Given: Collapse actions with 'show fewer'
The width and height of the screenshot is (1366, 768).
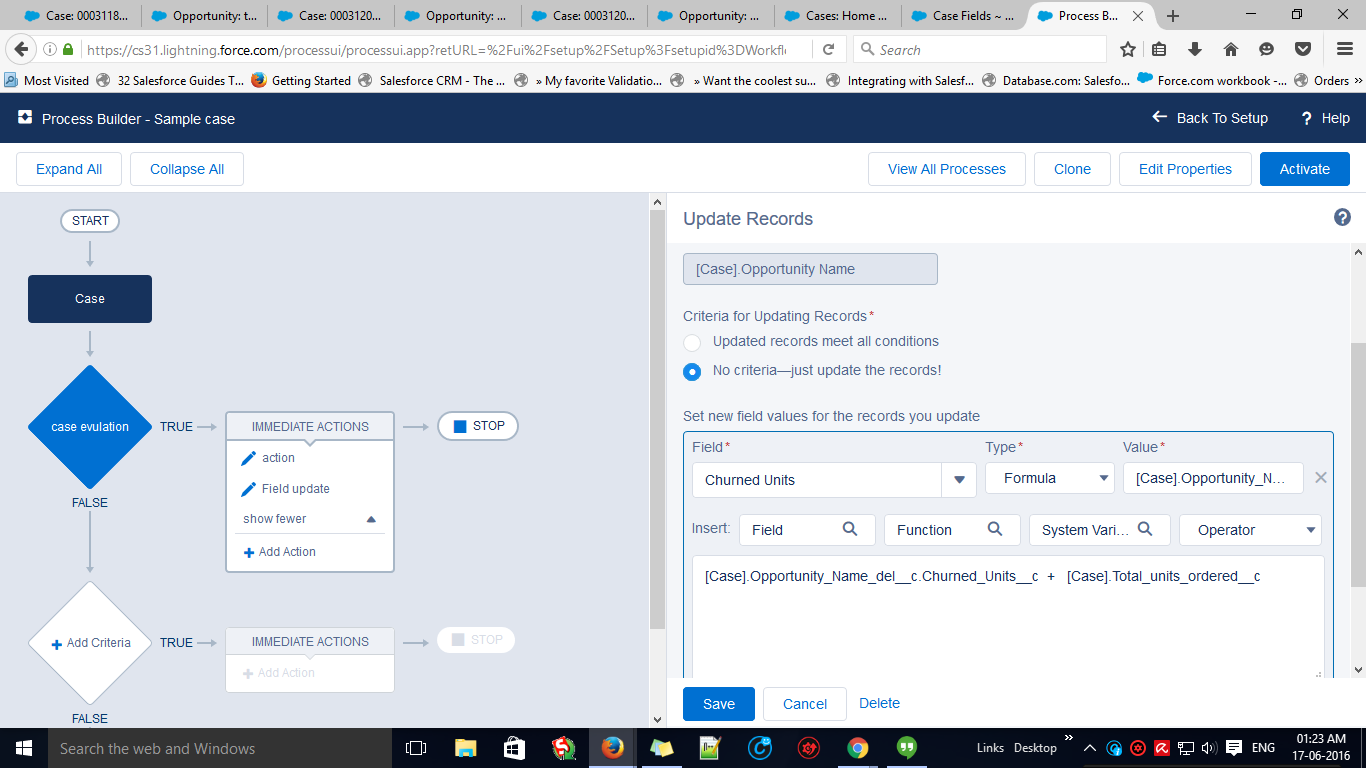Looking at the screenshot, I should click(x=309, y=519).
